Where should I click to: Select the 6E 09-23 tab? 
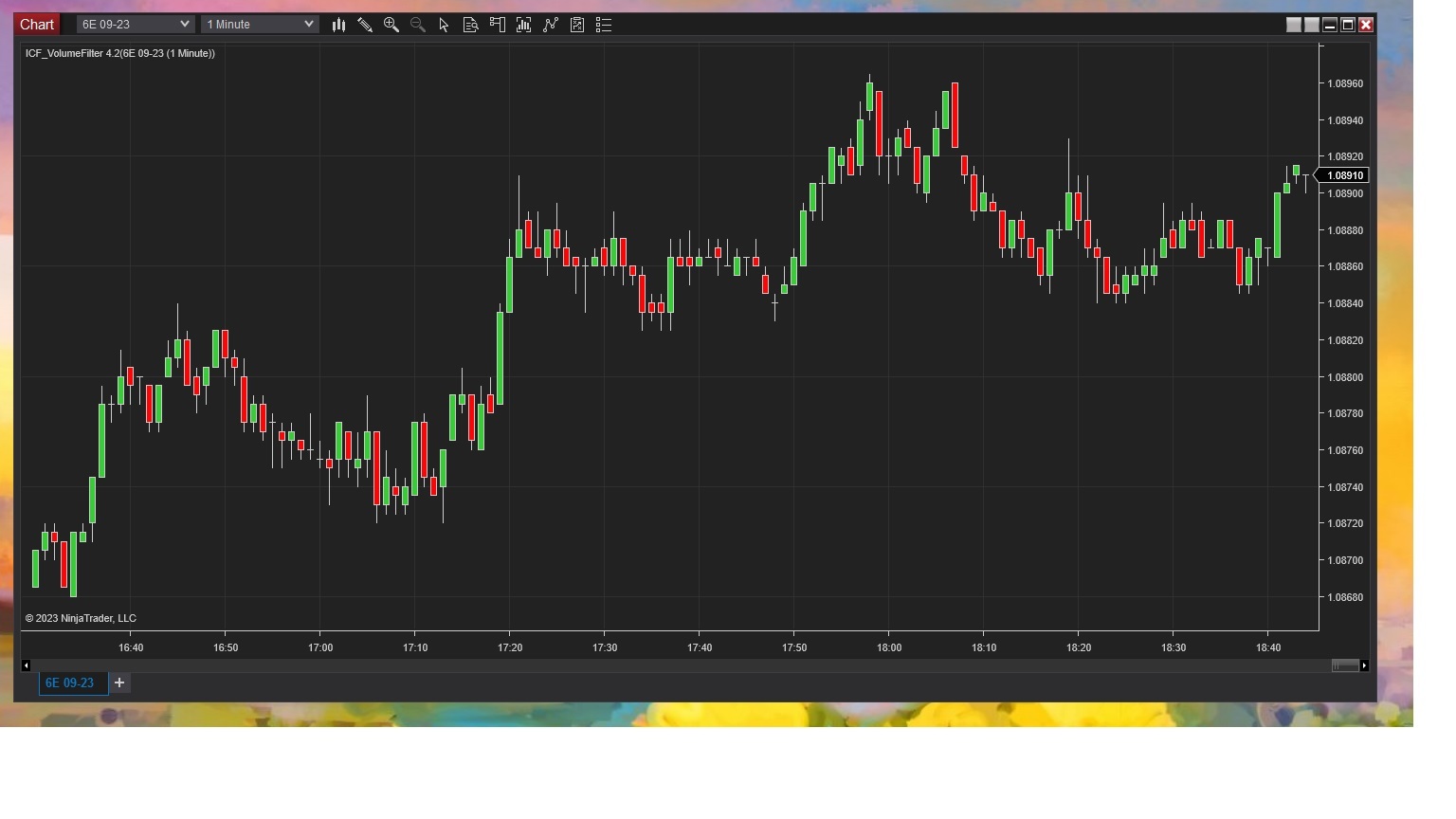coord(72,682)
